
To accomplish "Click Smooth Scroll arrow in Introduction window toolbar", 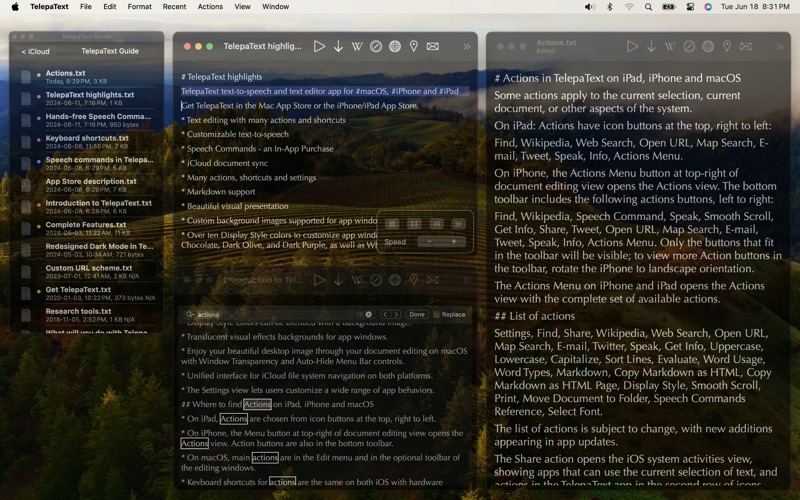I will 338,280.
